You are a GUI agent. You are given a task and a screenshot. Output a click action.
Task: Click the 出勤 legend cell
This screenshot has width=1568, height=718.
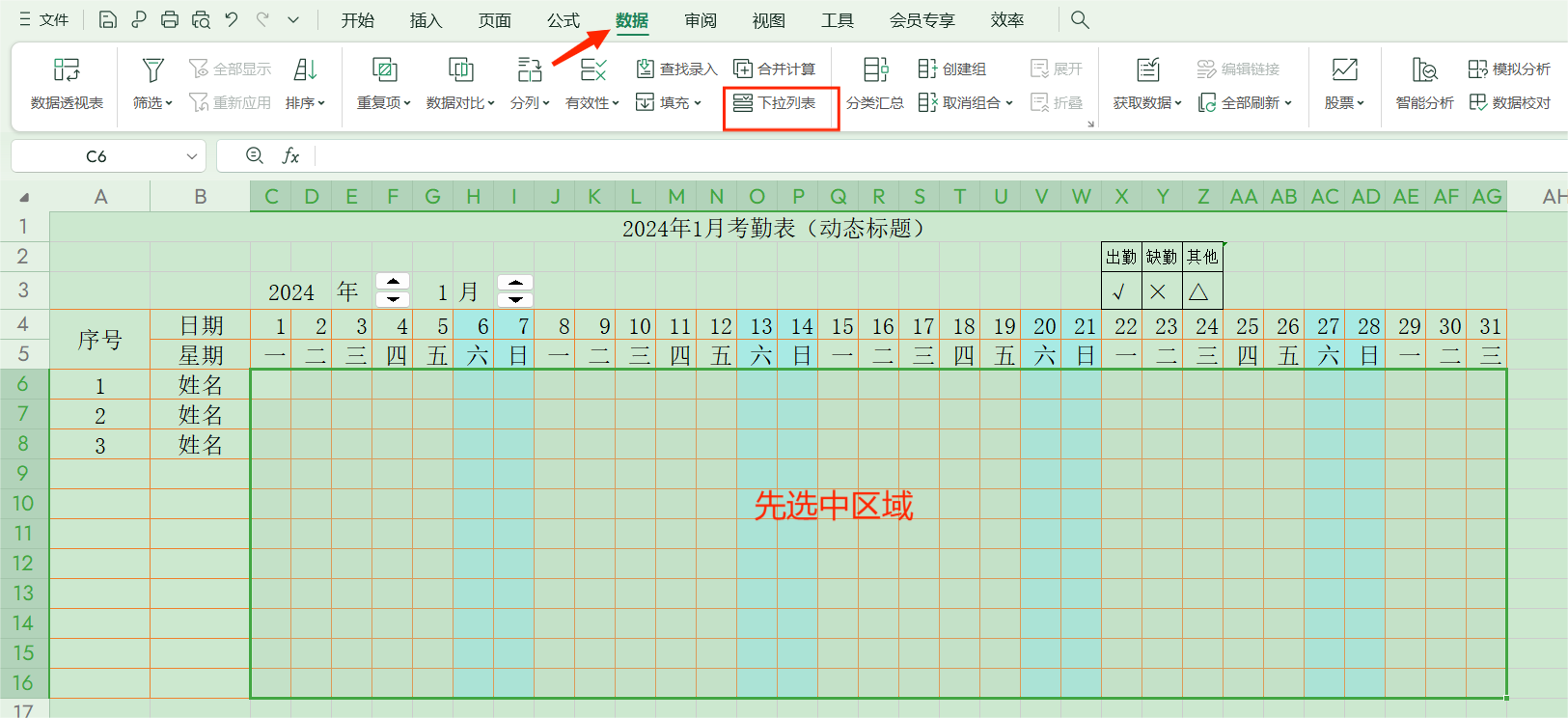[x=1121, y=257]
